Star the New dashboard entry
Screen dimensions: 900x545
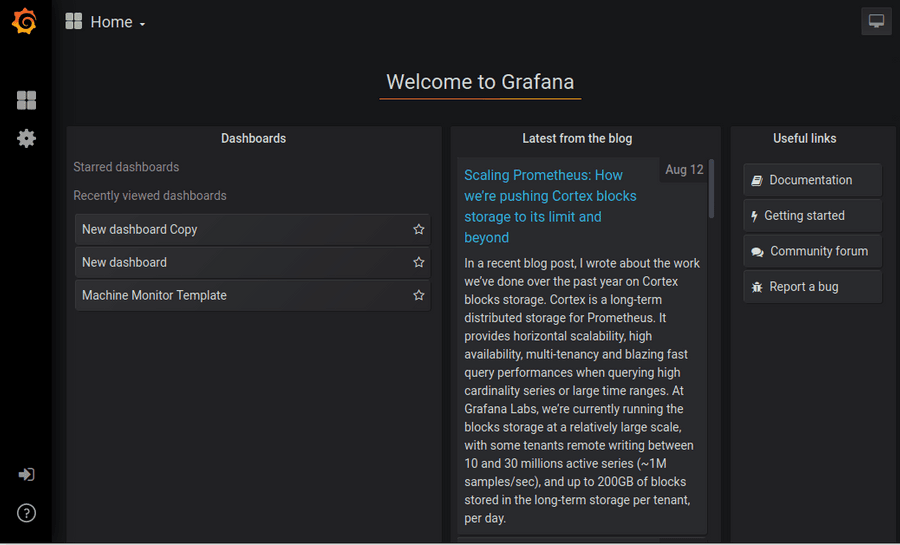418,262
